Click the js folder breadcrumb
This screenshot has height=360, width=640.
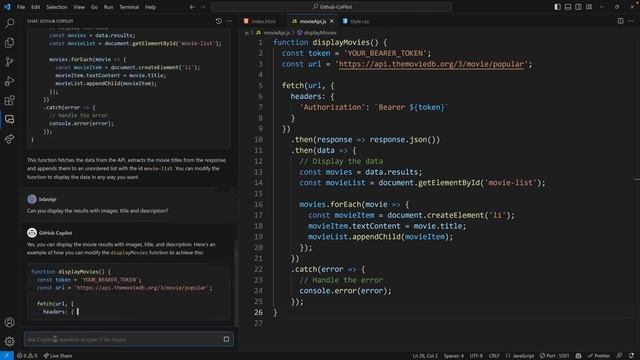(x=247, y=33)
